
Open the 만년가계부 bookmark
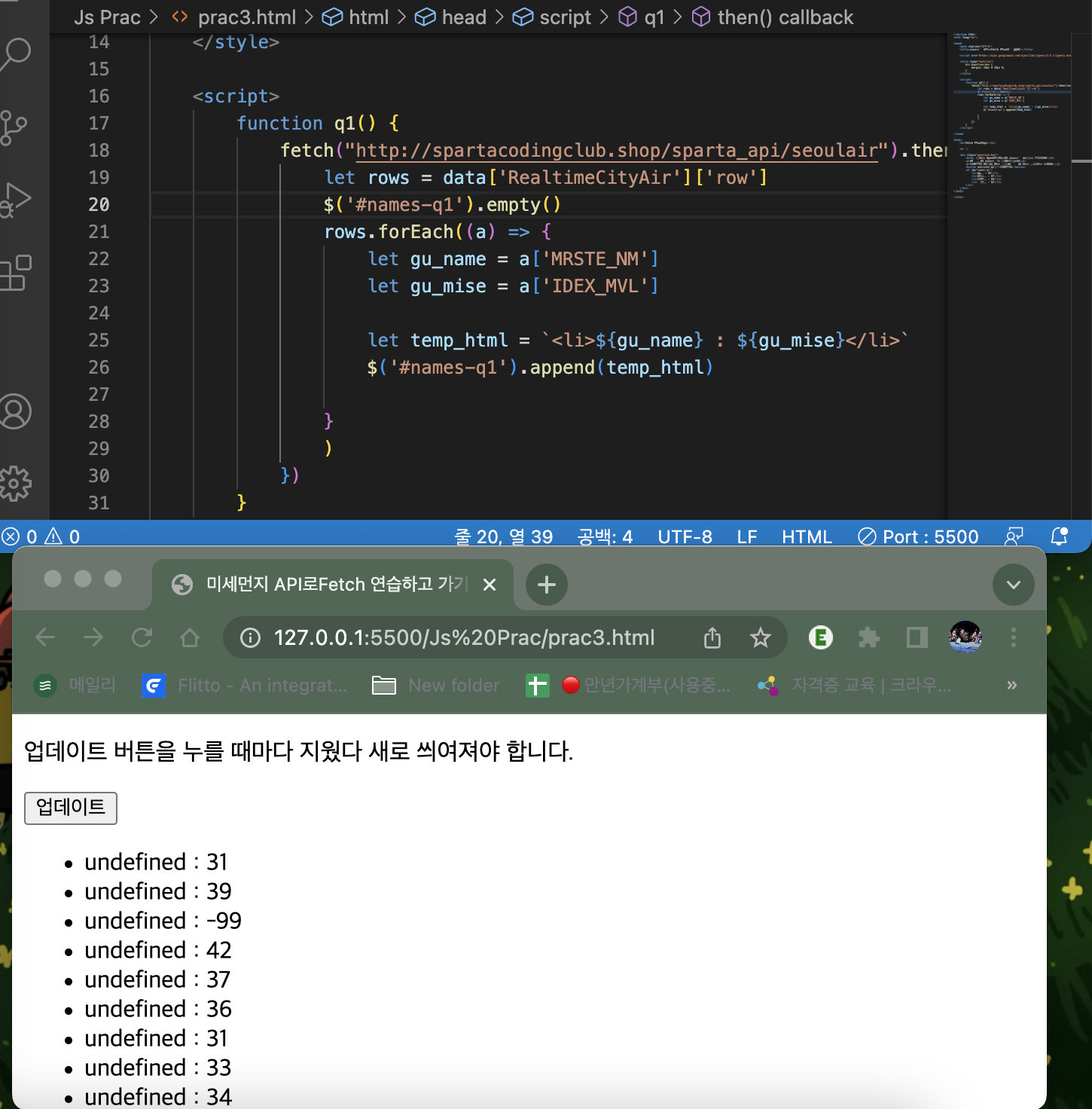click(646, 686)
